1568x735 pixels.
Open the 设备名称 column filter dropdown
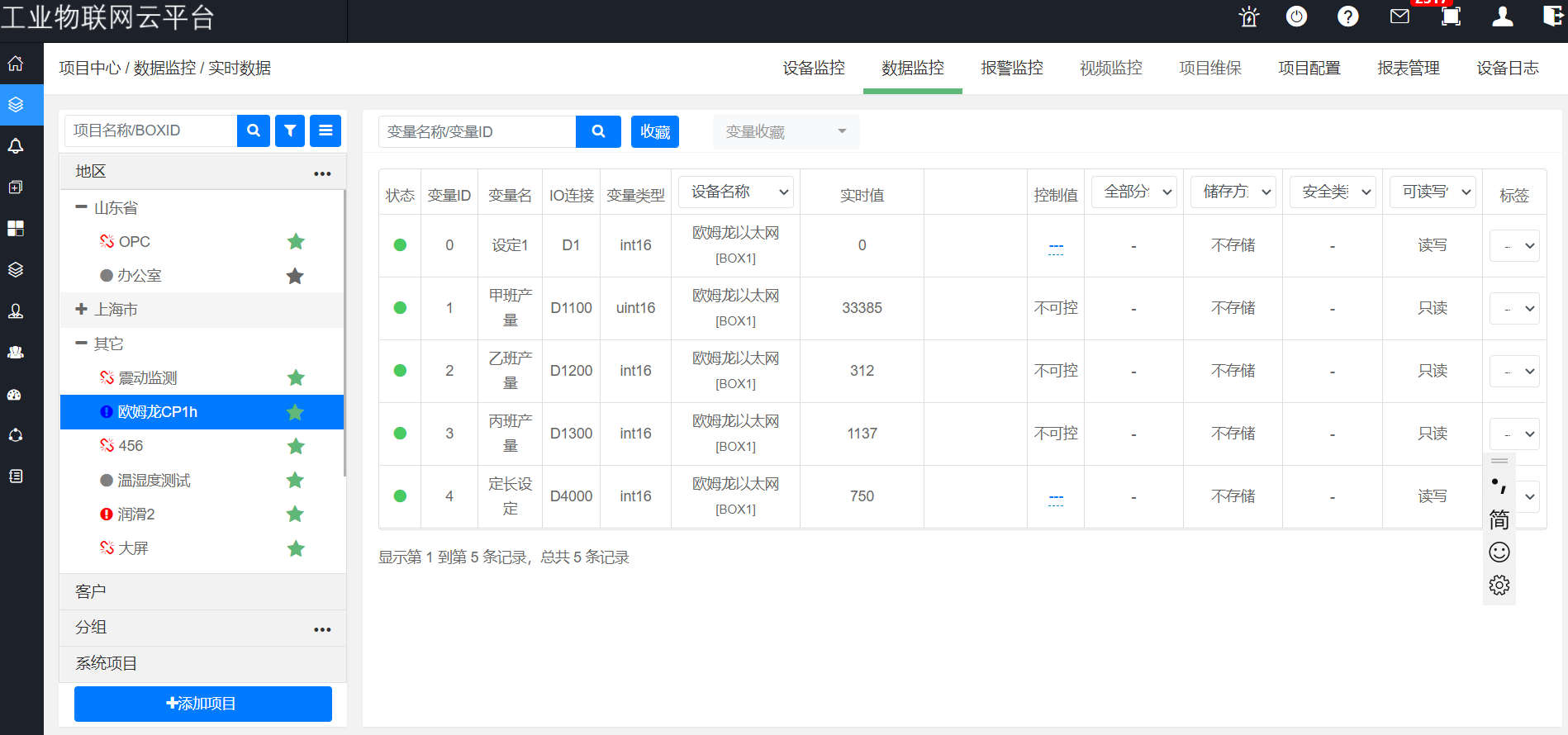(736, 192)
